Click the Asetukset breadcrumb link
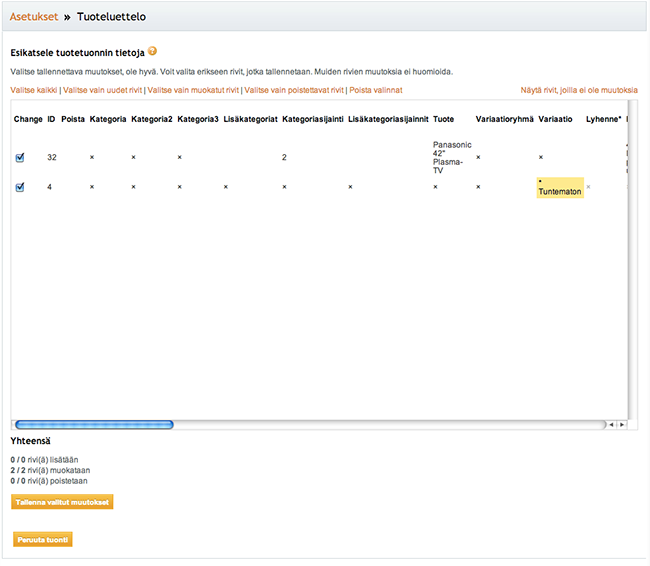The image size is (650, 566). coord(35,16)
